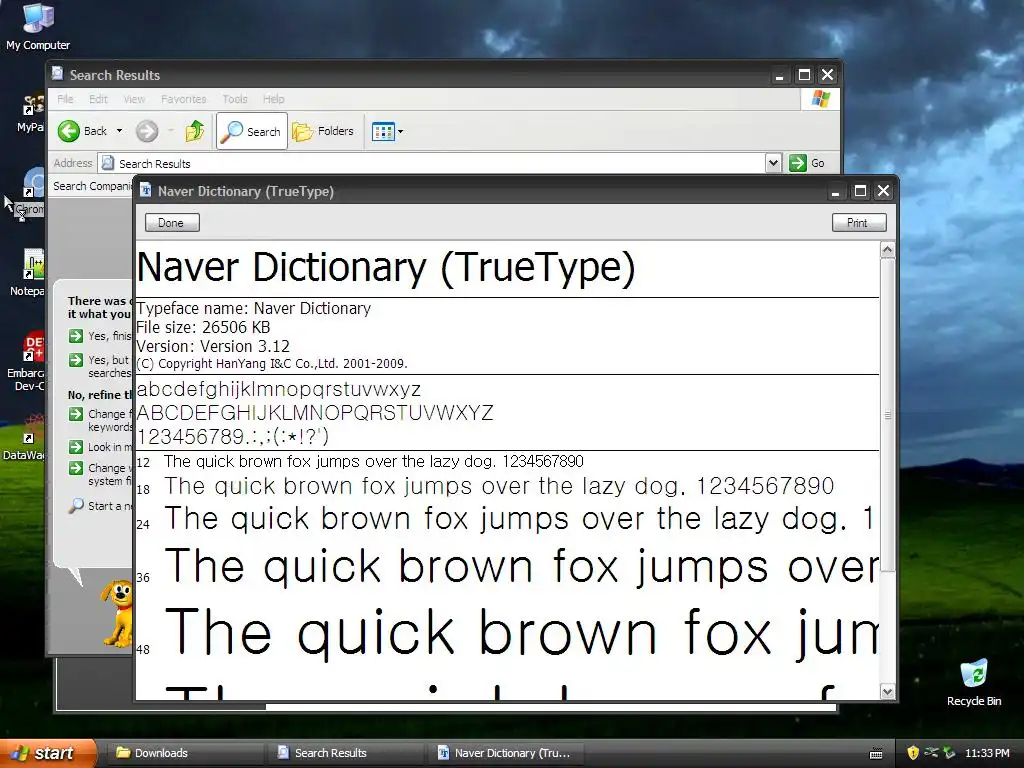Viewport: 1024px width, 768px height.
Task: Click the Up folder icon in toolbar
Action: click(195, 131)
